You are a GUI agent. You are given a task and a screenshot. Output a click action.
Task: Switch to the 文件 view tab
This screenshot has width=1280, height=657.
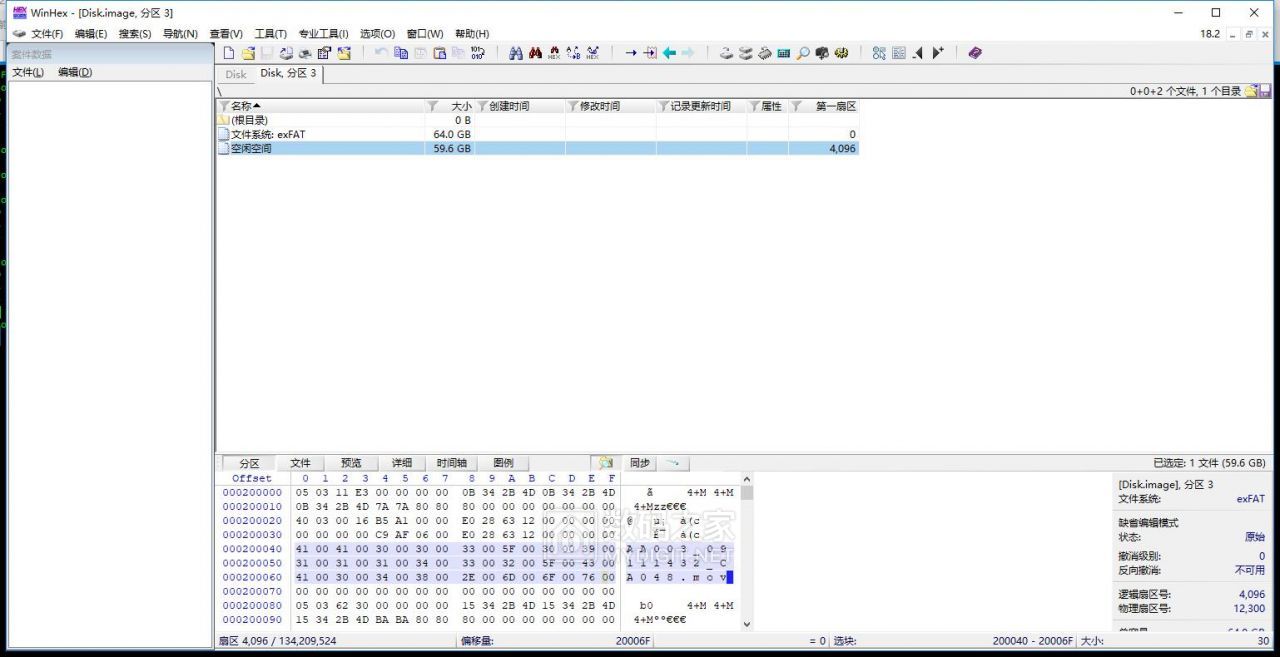pyautogui.click(x=301, y=463)
